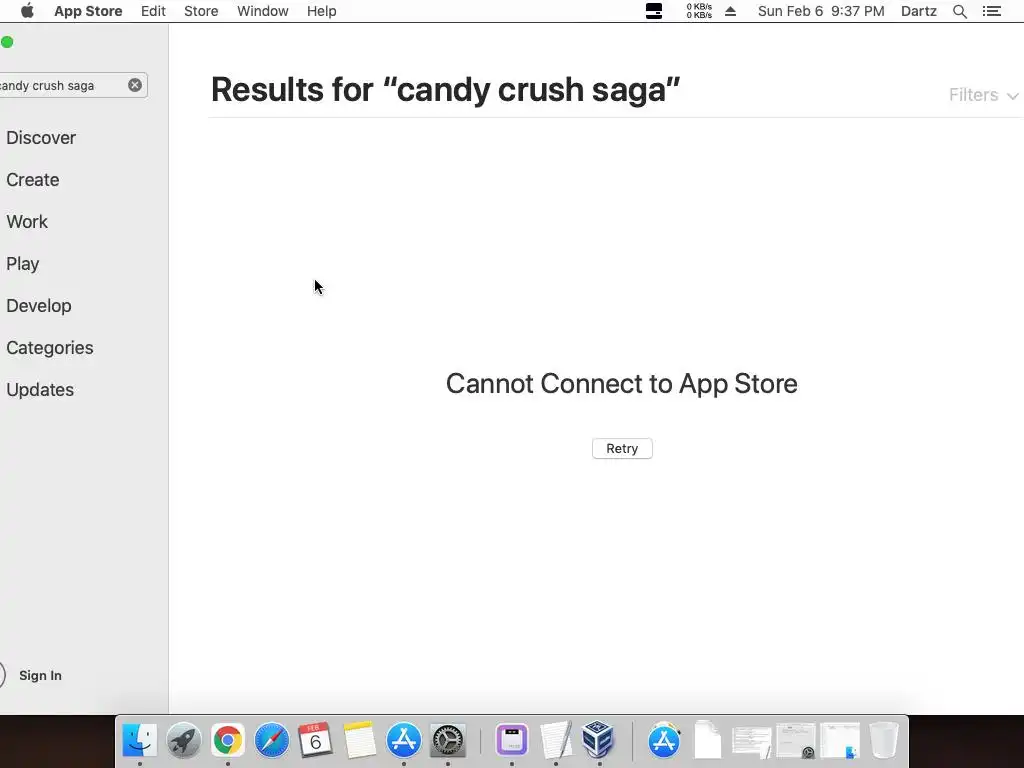The width and height of the screenshot is (1024, 768).
Task: Open Spotlight search in the menu bar
Action: coord(959,11)
